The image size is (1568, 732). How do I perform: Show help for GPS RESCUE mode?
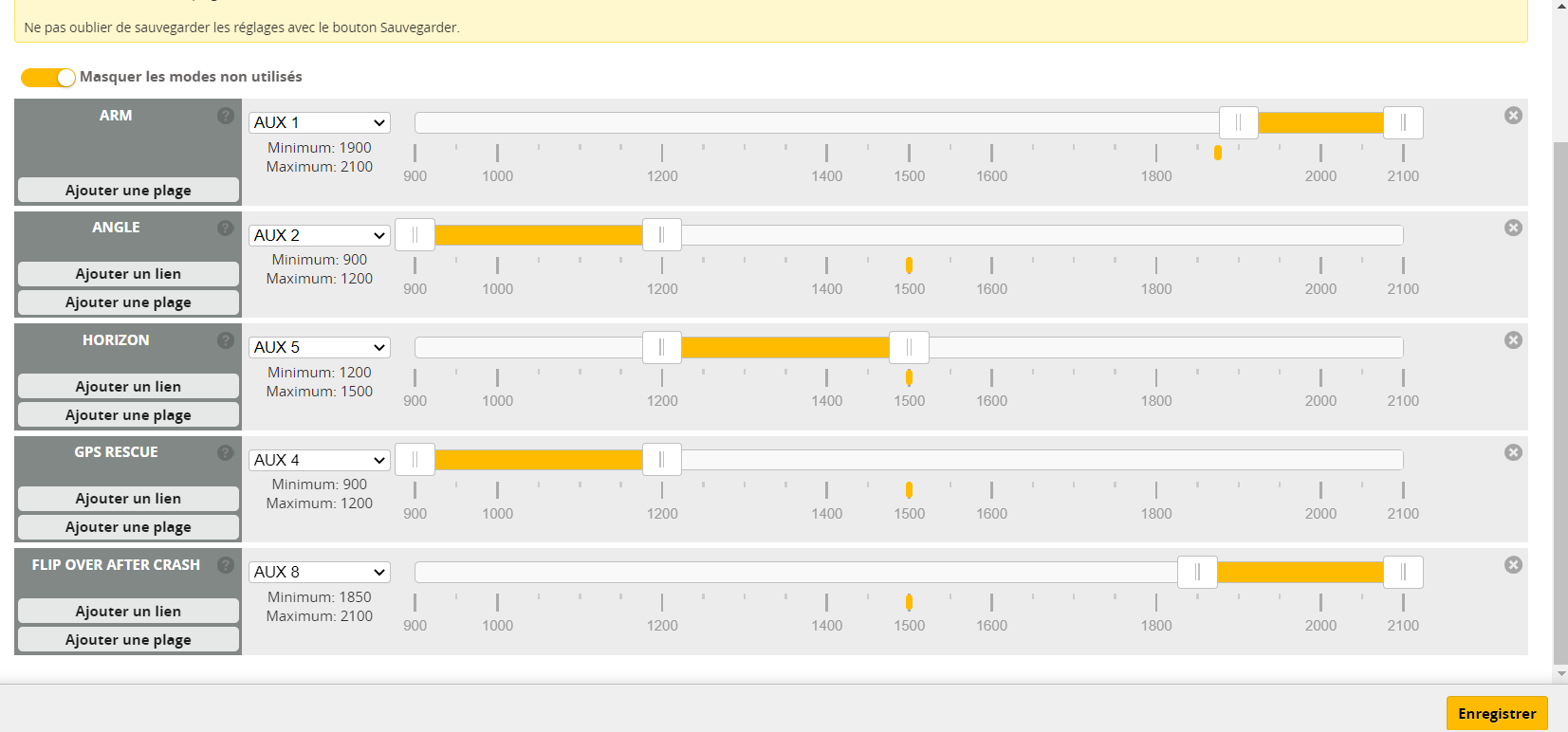click(225, 452)
